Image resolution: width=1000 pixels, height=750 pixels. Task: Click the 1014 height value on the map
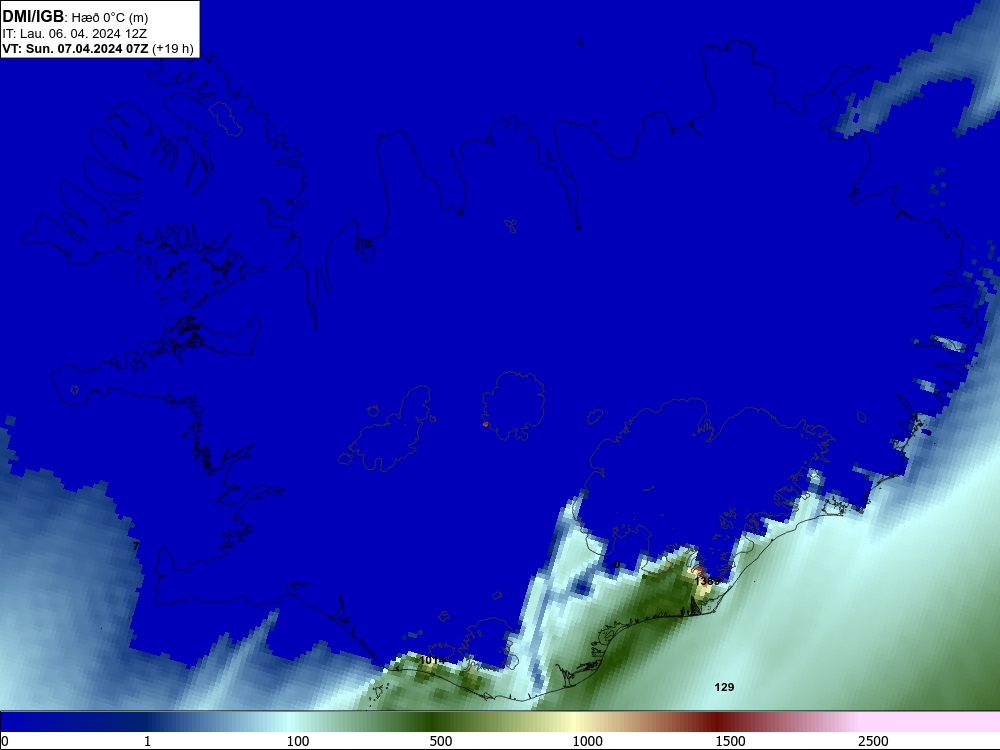point(432,660)
